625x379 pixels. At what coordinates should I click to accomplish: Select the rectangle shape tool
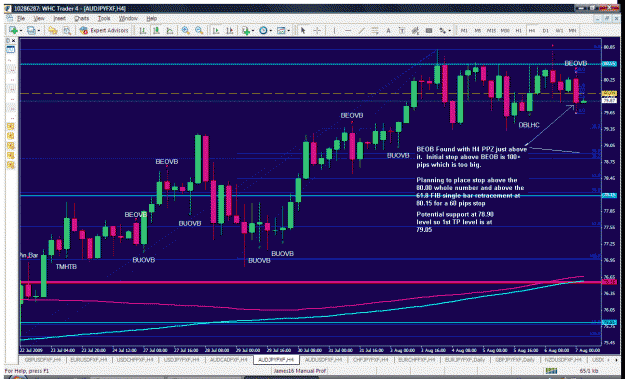pyautogui.click(x=429, y=31)
